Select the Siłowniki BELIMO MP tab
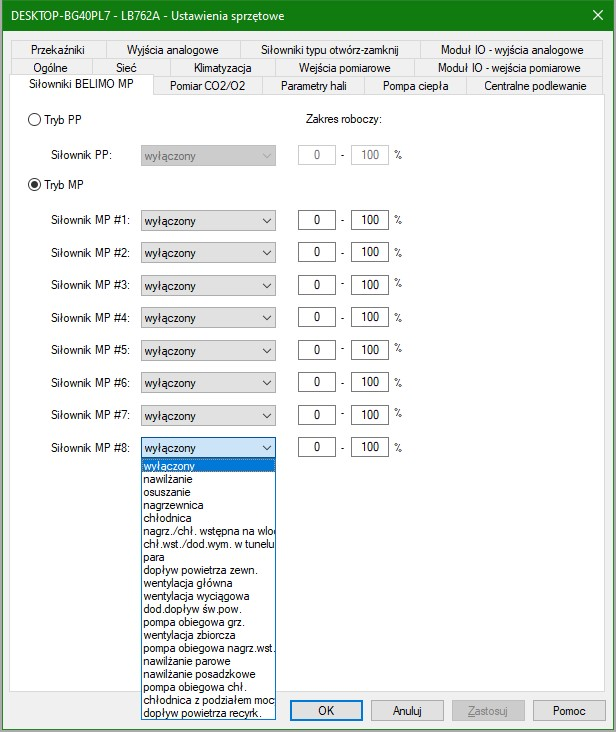Screen dimensions: 616x732 (81, 84)
